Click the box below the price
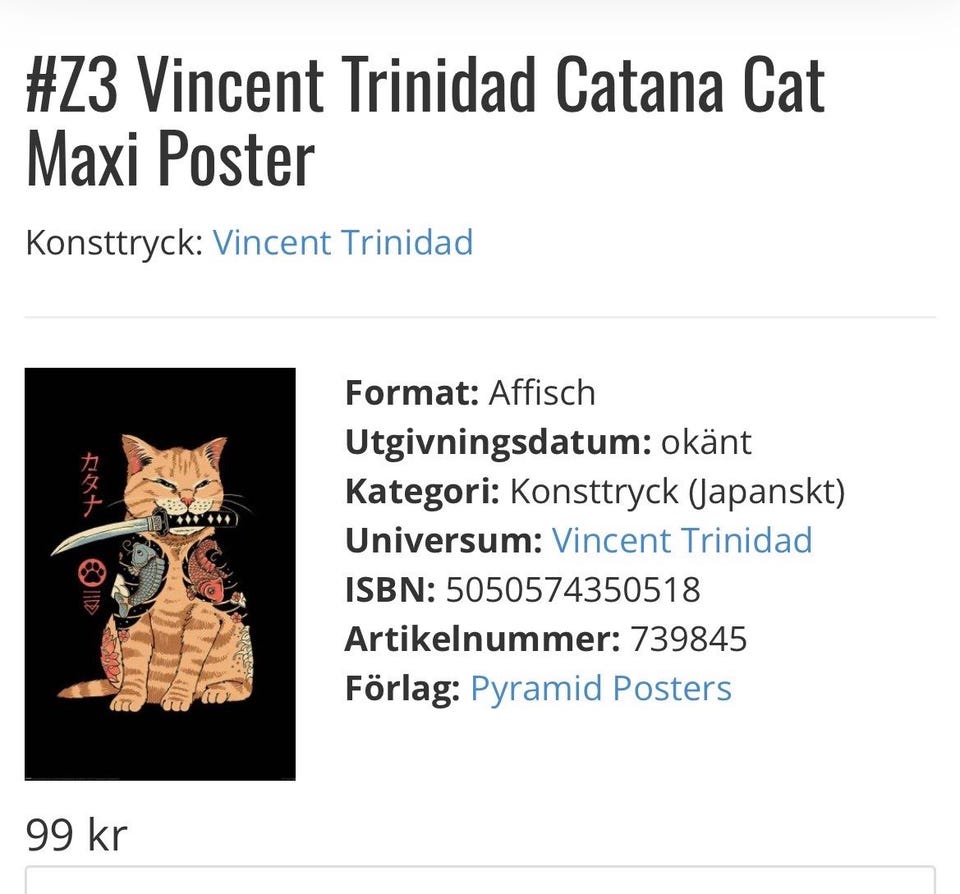This screenshot has height=894, width=960. coord(480,880)
